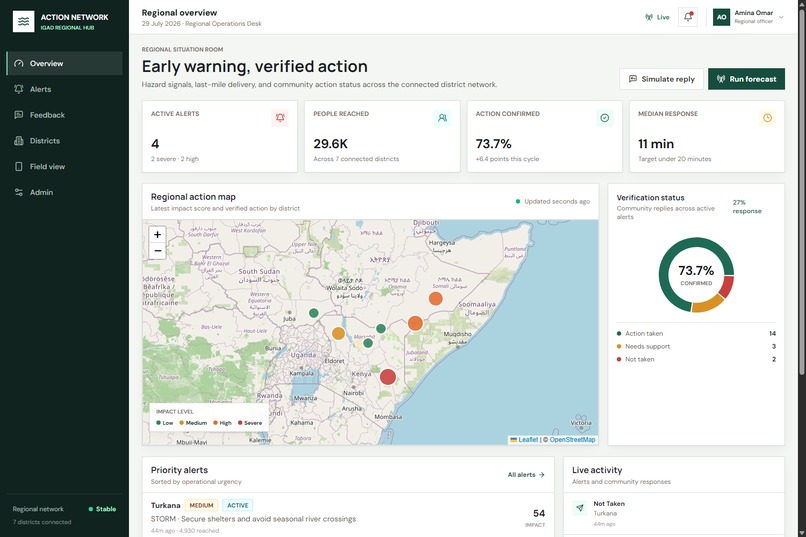Click the Turkana priority alert title
Viewport: 806px width, 537px height.
(166, 505)
